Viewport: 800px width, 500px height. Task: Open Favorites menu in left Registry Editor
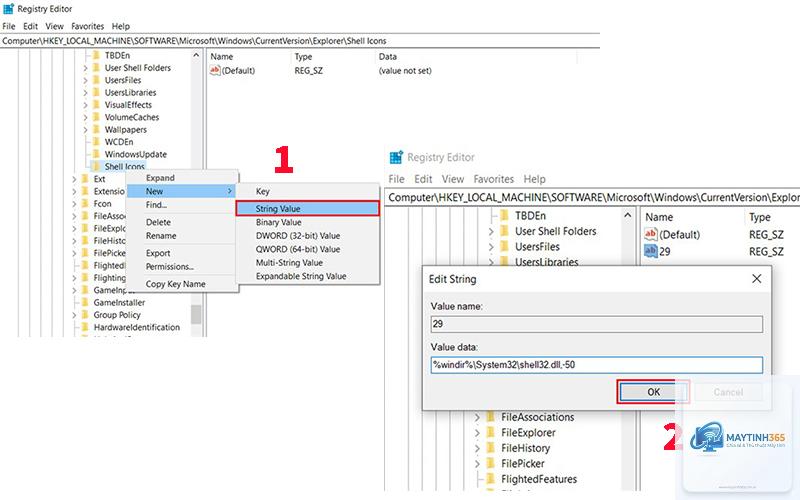87,26
